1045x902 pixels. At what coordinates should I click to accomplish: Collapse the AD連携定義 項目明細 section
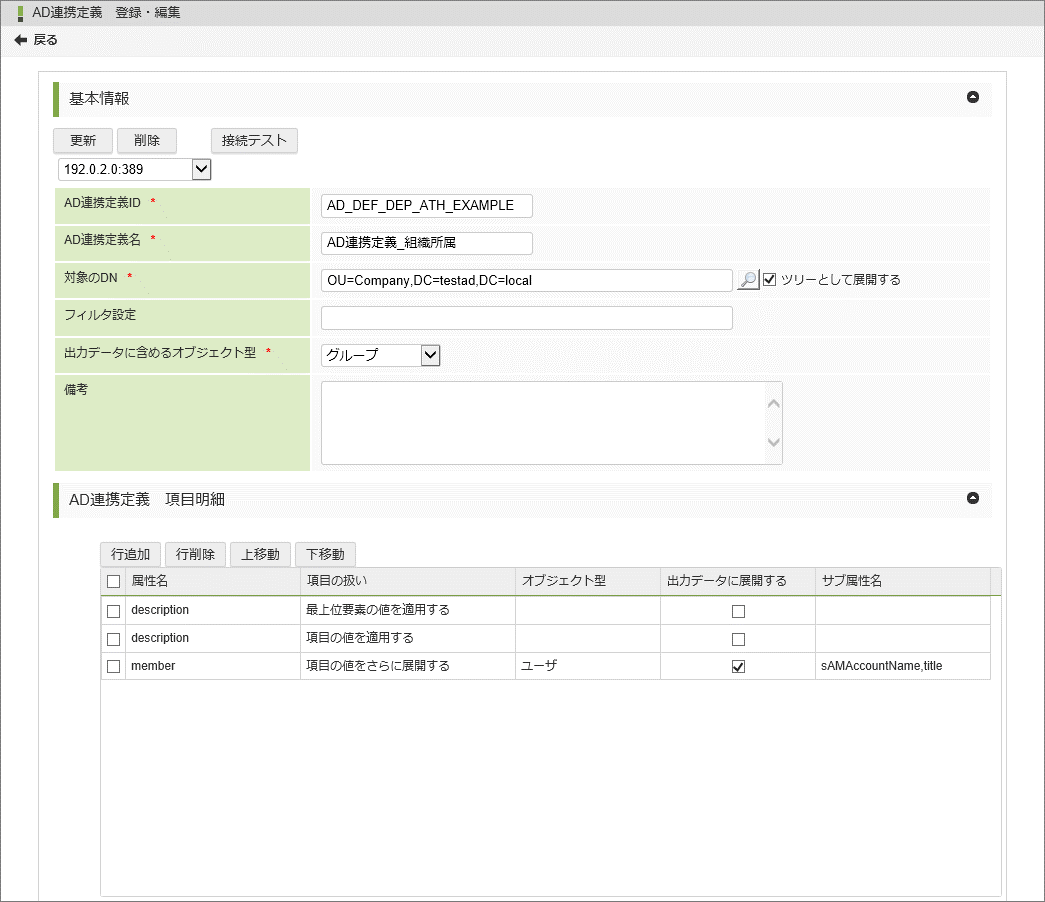[x=972, y=498]
